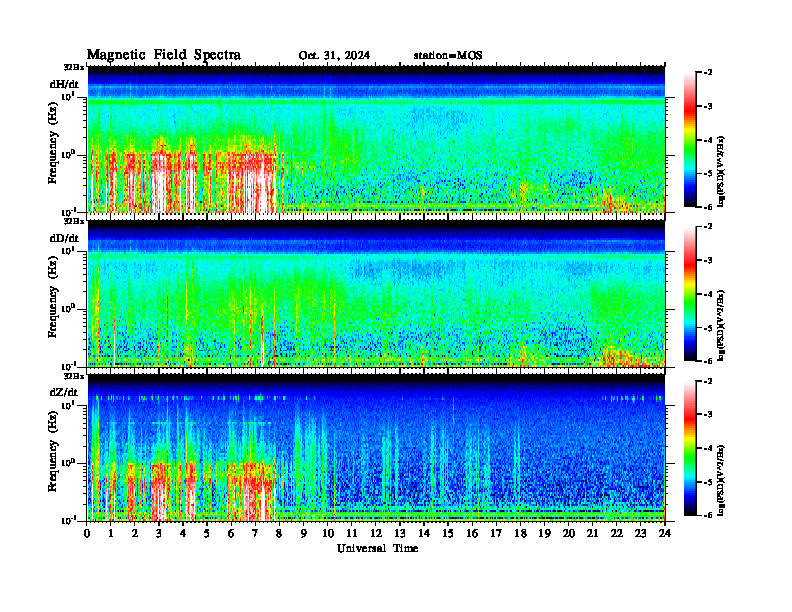The height and width of the screenshot is (612, 792).
Task: Click the dD/dt spectrogram plot area
Action: tap(376, 293)
